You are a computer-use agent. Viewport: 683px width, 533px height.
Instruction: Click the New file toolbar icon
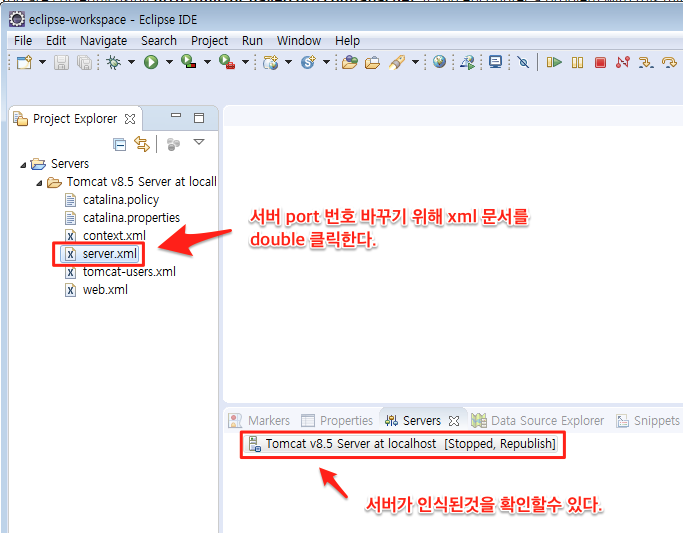pyautogui.click(x=24, y=62)
